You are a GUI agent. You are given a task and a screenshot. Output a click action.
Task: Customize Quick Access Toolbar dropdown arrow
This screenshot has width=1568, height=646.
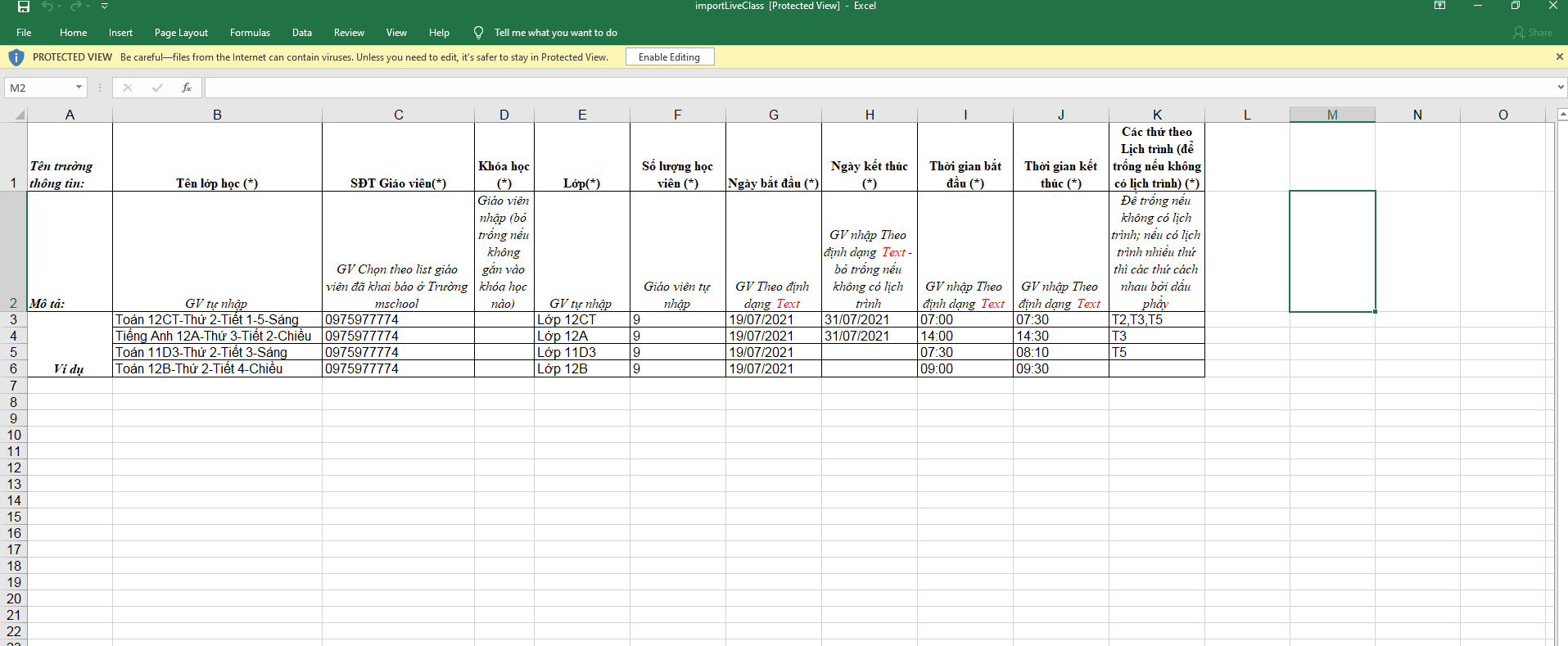pos(105,7)
